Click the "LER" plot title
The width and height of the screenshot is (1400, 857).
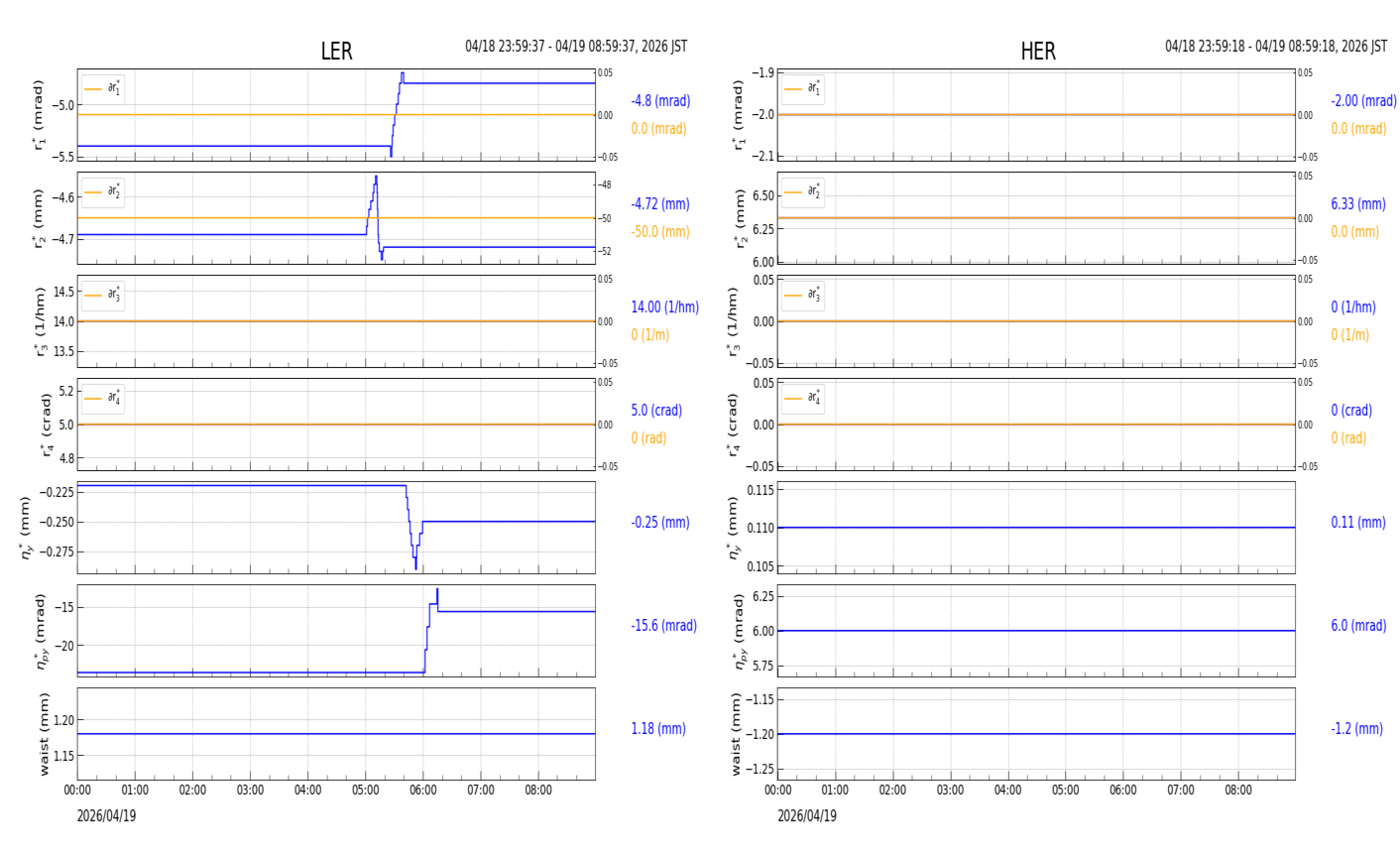(336, 52)
